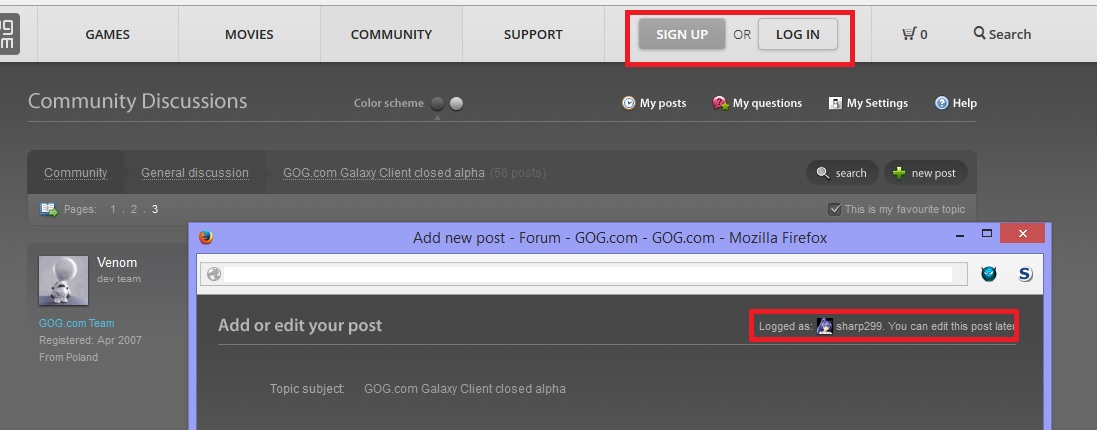Open GOG.com Galaxy Client closed alpha topic link
The height and width of the screenshot is (430, 1097).
pyautogui.click(x=383, y=173)
